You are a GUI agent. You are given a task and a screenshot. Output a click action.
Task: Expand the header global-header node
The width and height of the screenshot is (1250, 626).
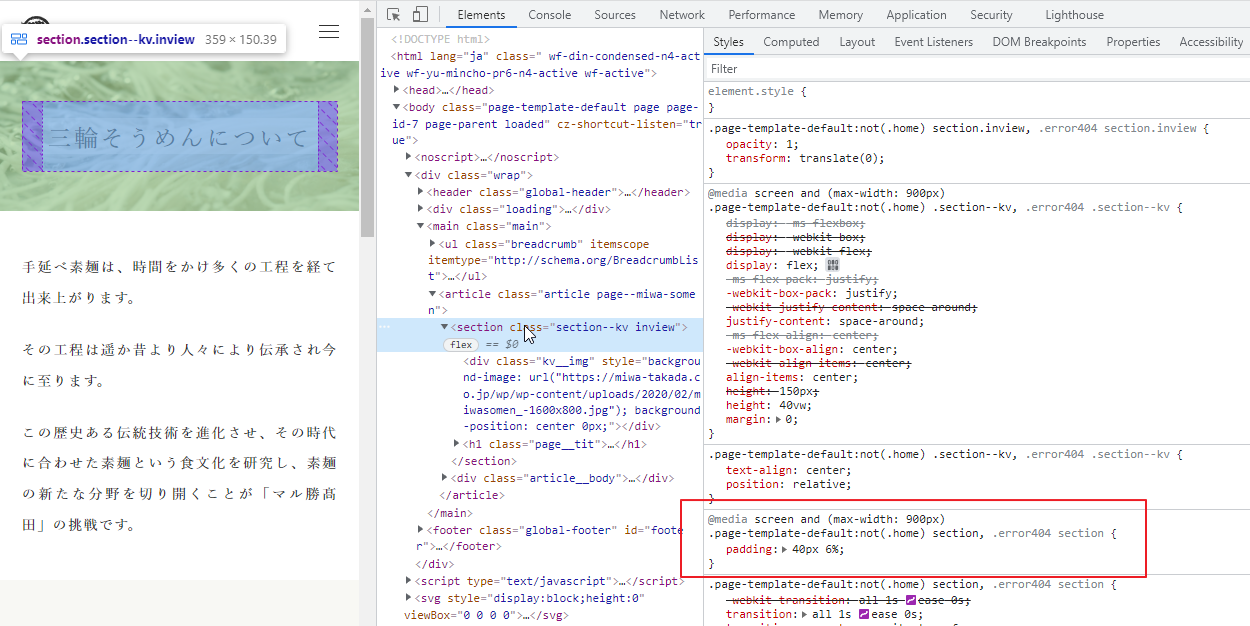(421, 192)
